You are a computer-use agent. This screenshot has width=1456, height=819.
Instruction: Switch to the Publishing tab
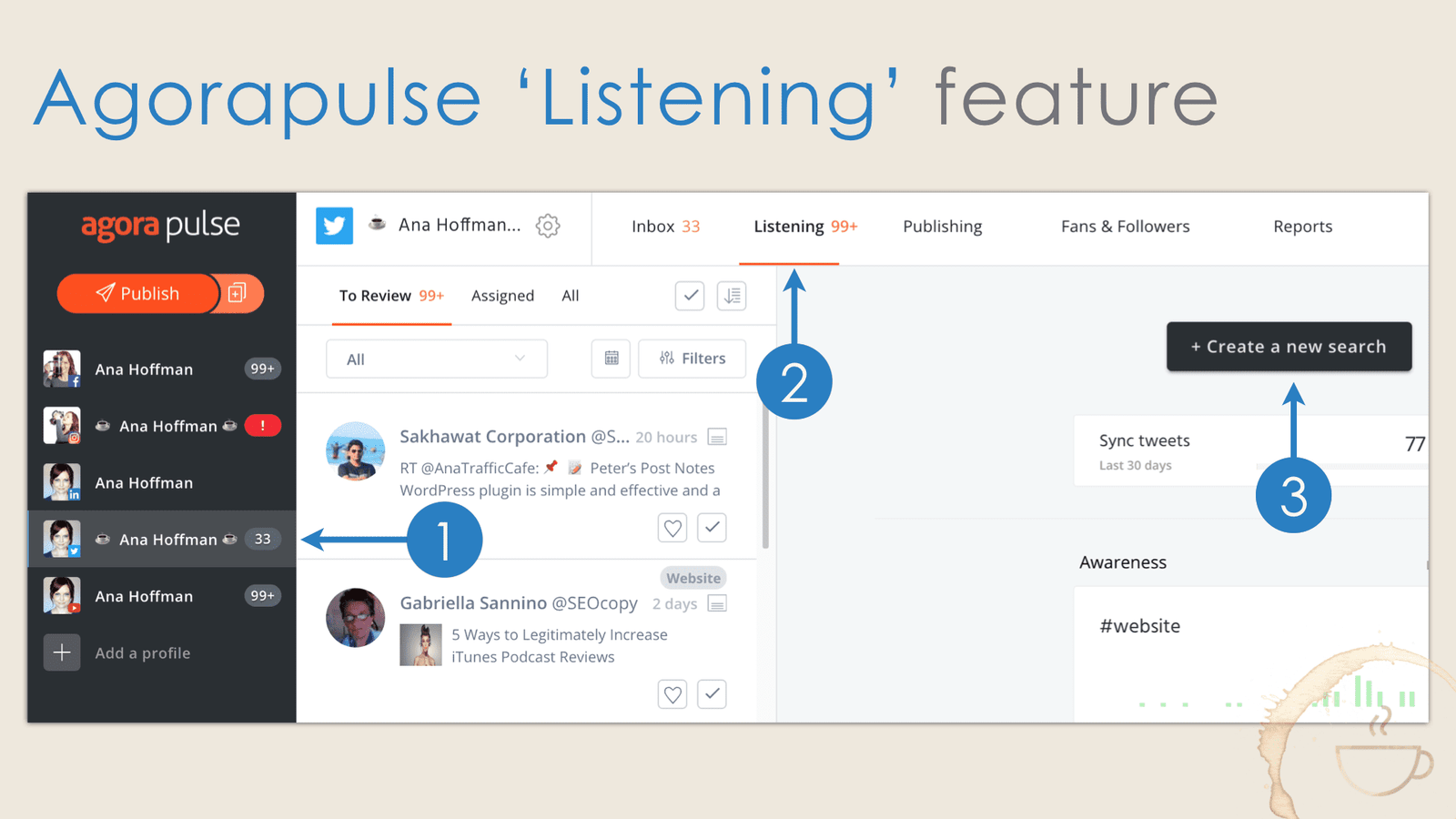(x=942, y=226)
